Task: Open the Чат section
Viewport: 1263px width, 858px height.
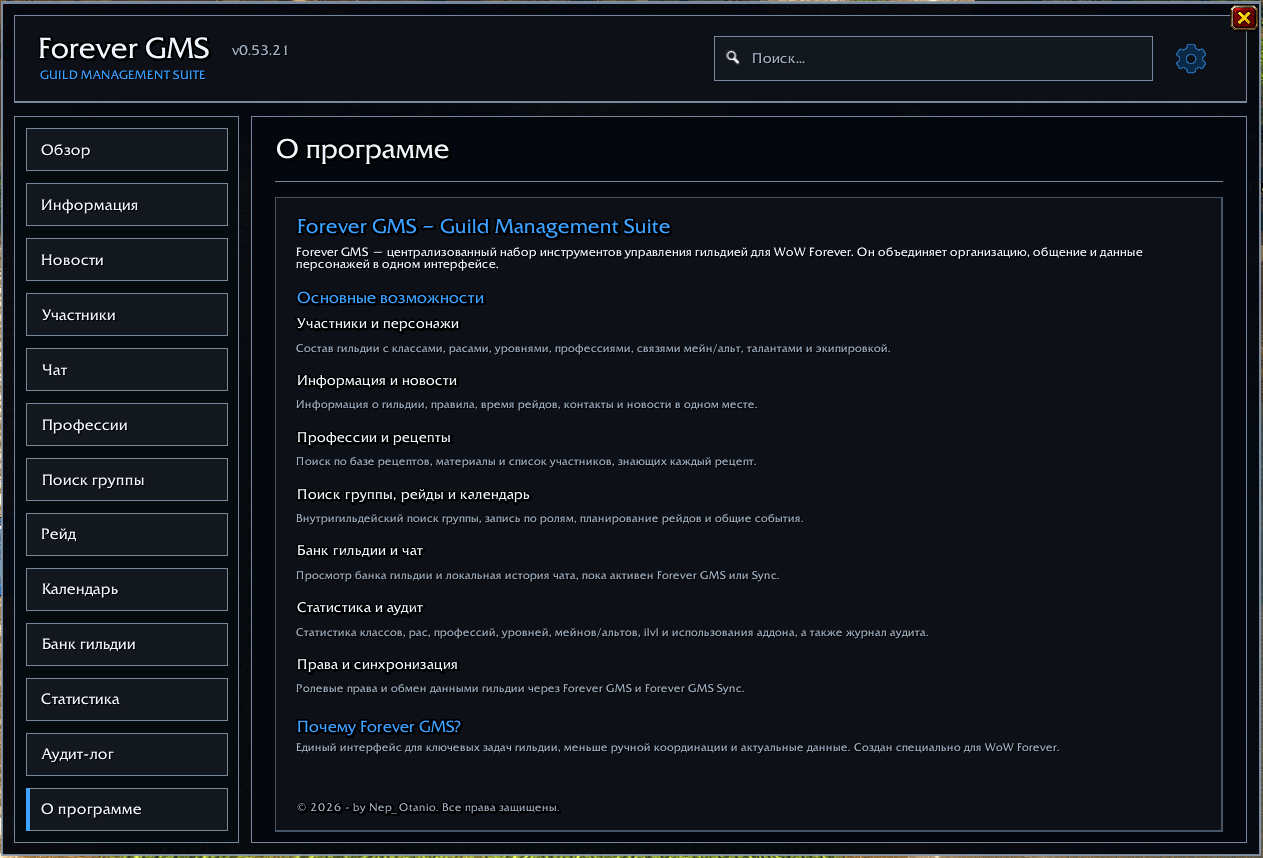Action: coord(127,370)
